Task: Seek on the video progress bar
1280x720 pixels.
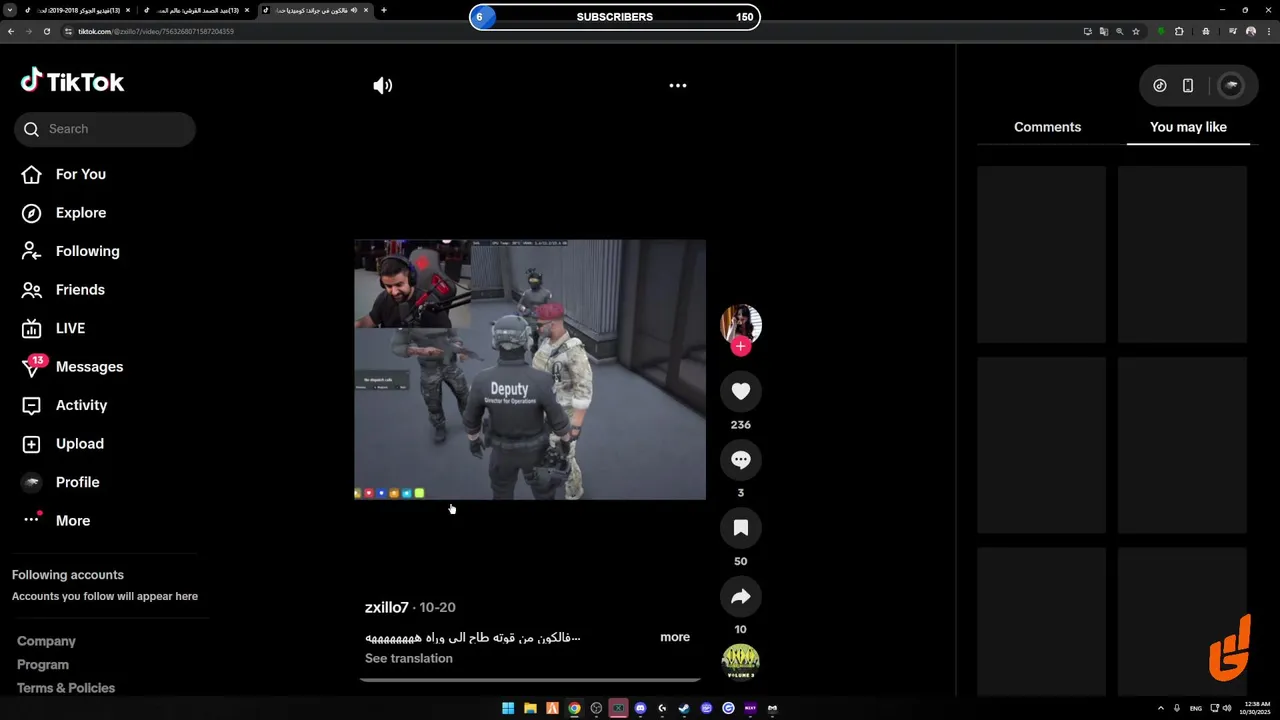Action: (x=530, y=680)
